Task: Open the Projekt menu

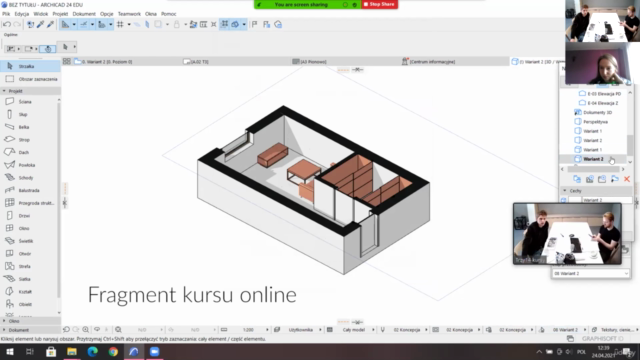Action: (x=60, y=14)
